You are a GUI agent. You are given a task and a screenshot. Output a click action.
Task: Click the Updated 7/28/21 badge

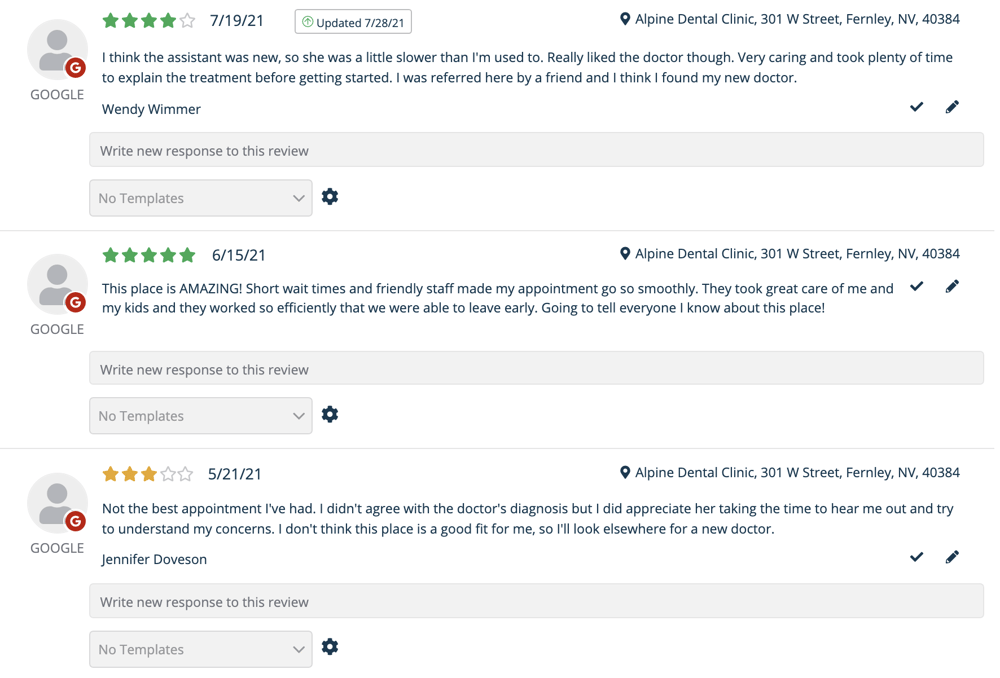point(353,22)
